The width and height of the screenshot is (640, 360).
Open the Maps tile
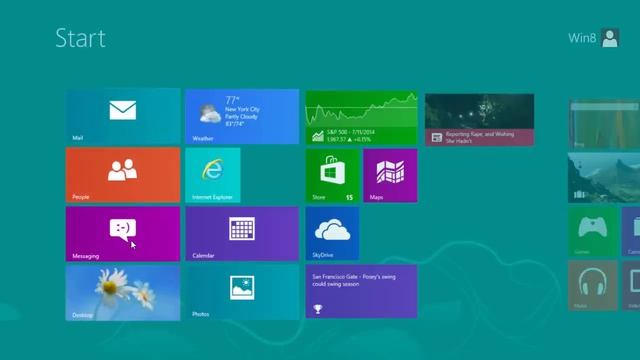pos(390,176)
